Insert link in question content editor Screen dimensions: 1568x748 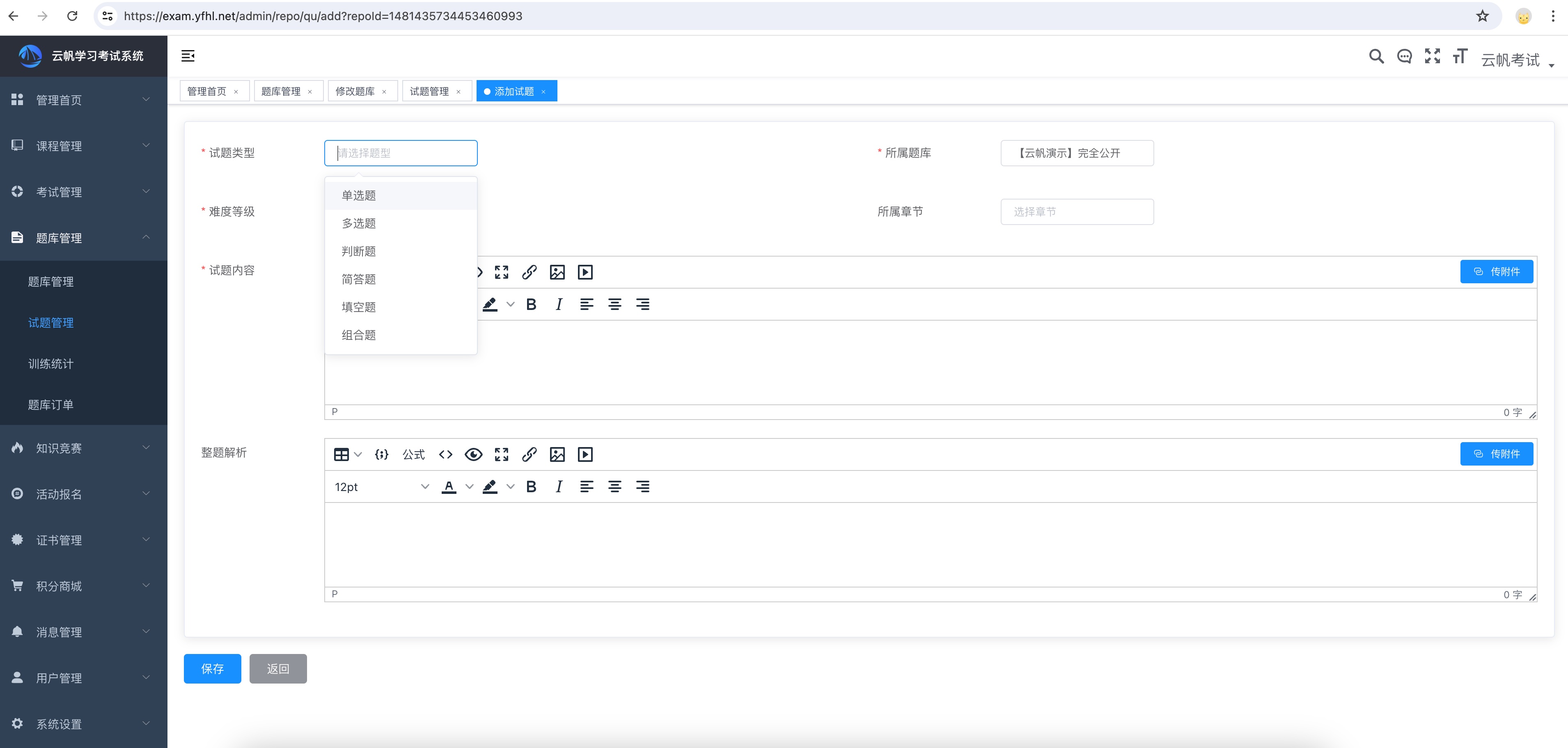[530, 272]
